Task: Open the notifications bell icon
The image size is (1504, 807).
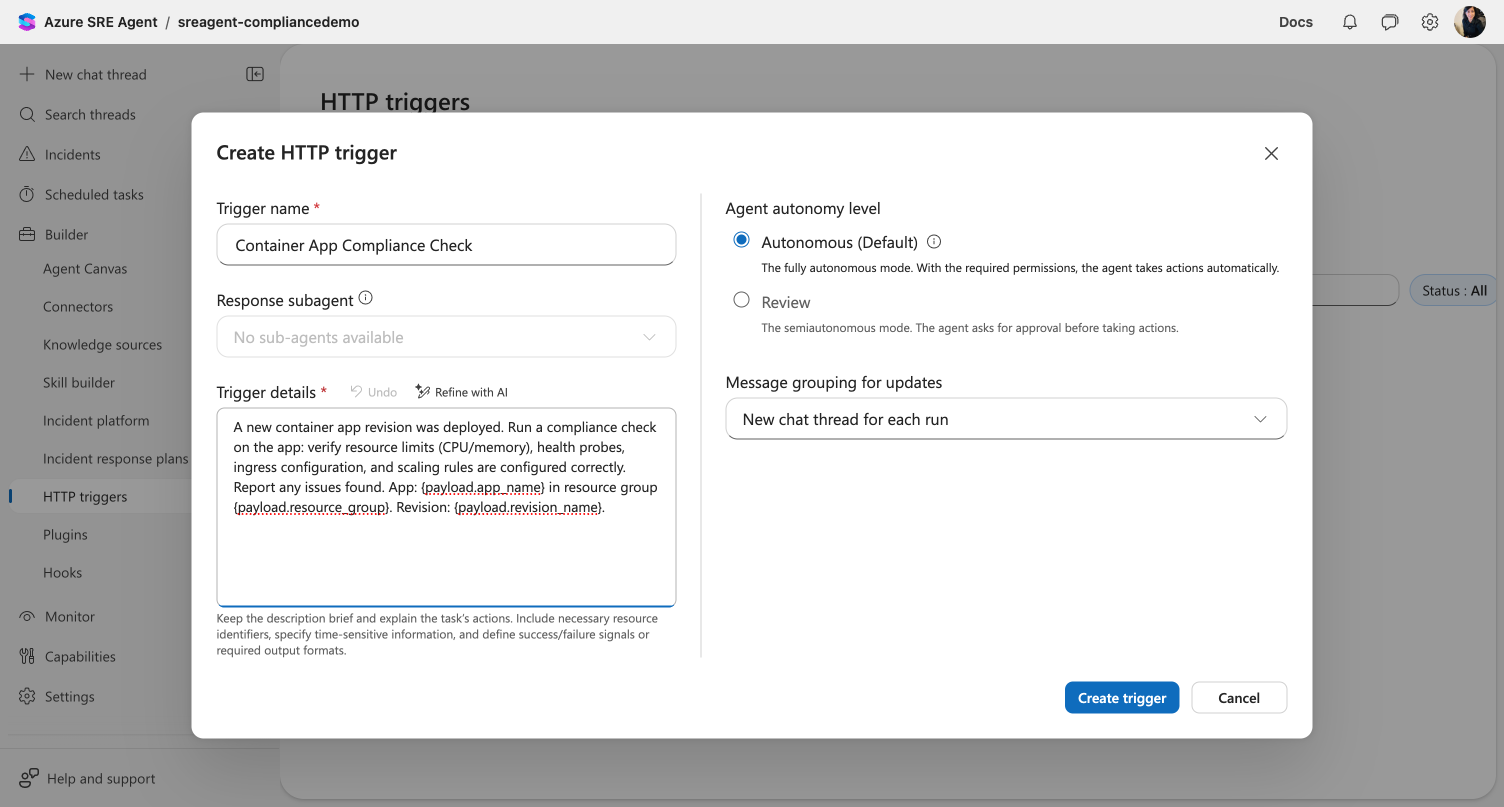Action: tap(1350, 22)
